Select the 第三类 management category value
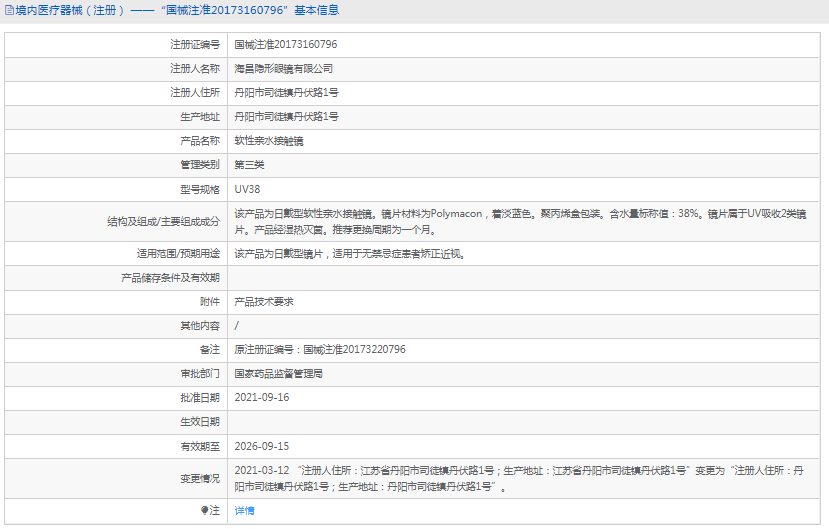 [x=249, y=165]
